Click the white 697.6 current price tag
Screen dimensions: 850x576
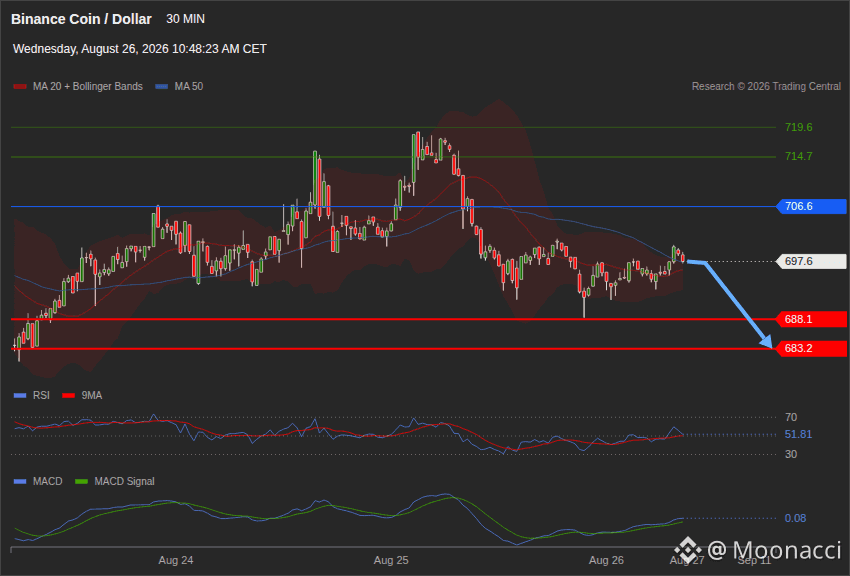coord(812,262)
